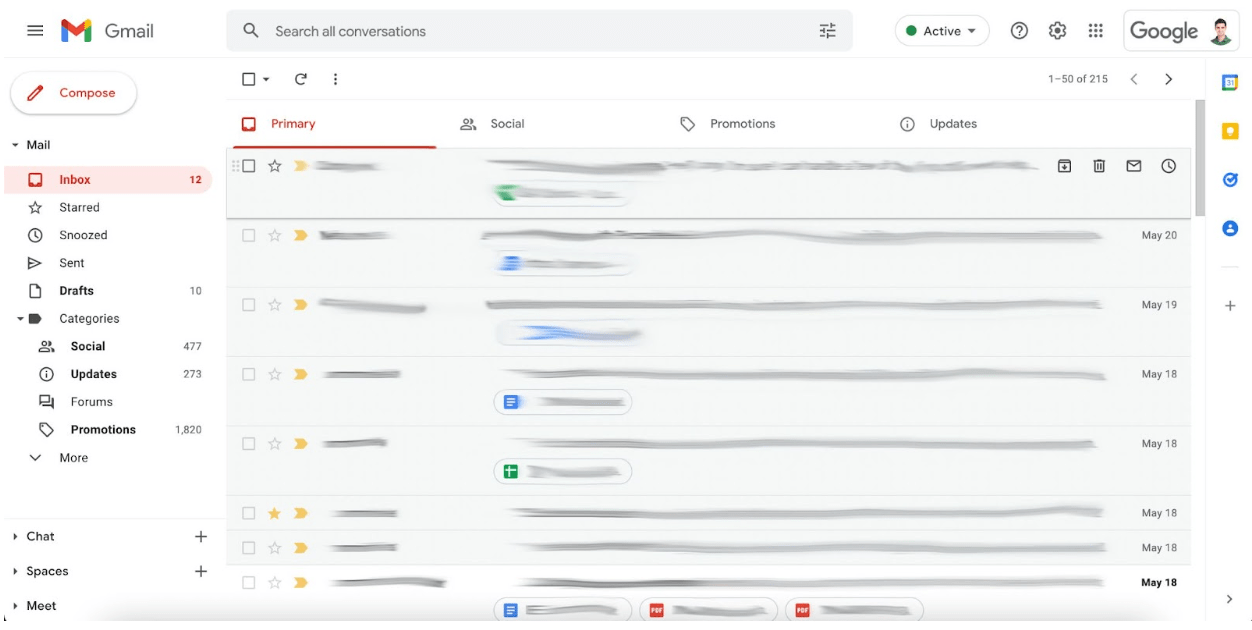Image resolution: width=1252 pixels, height=630 pixels.
Task: Click the Compose button
Action: click(73, 92)
